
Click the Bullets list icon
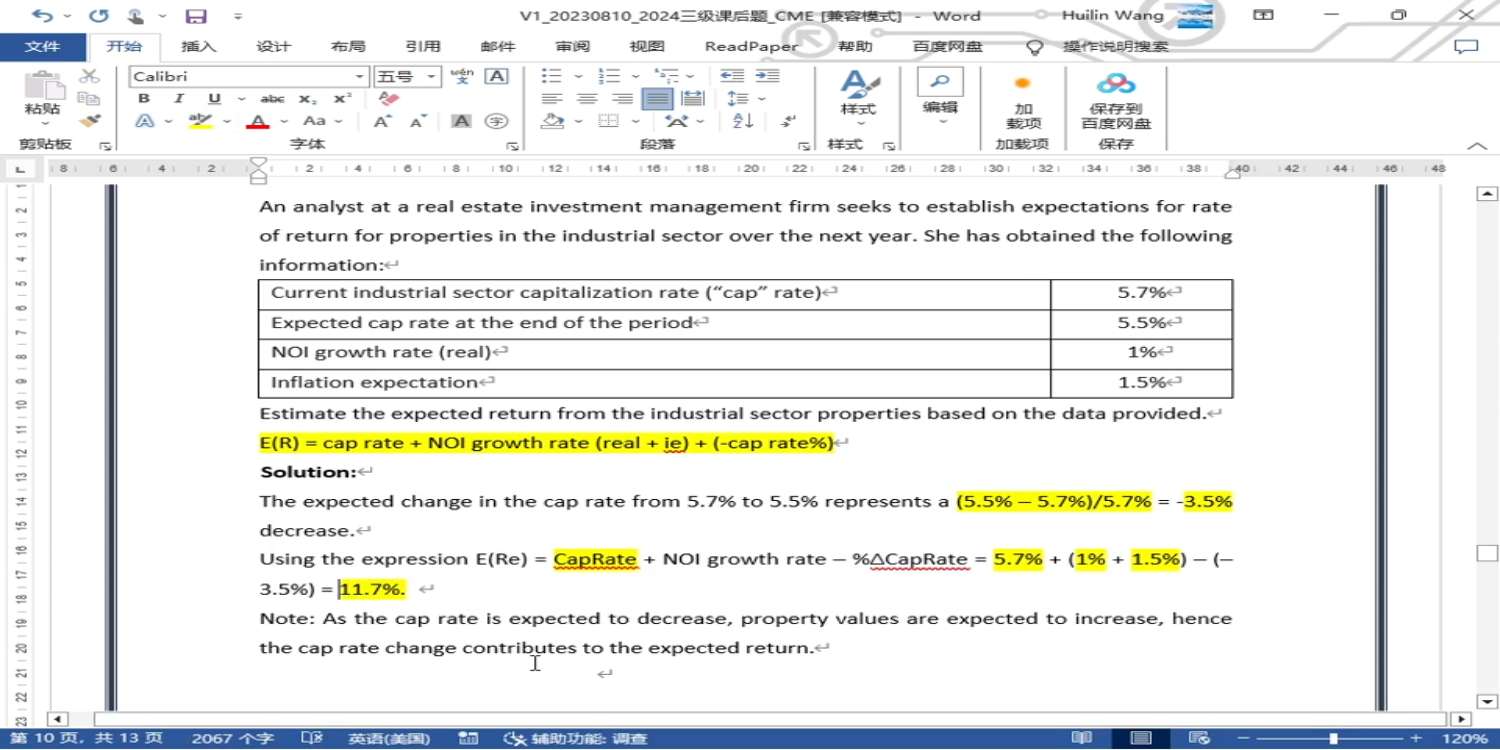pyautogui.click(x=551, y=76)
